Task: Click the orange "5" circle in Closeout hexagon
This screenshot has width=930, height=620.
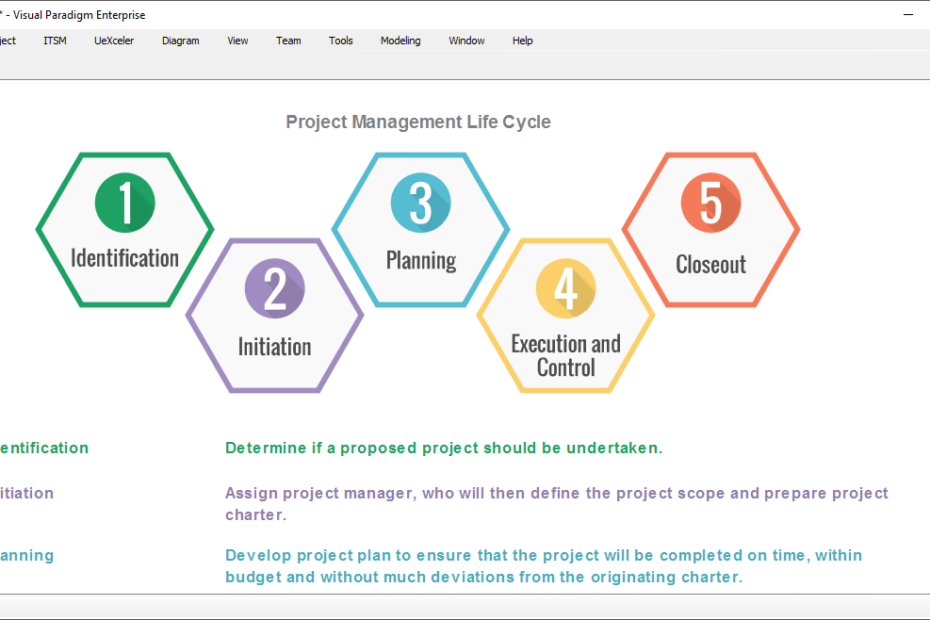Action: tap(710, 200)
